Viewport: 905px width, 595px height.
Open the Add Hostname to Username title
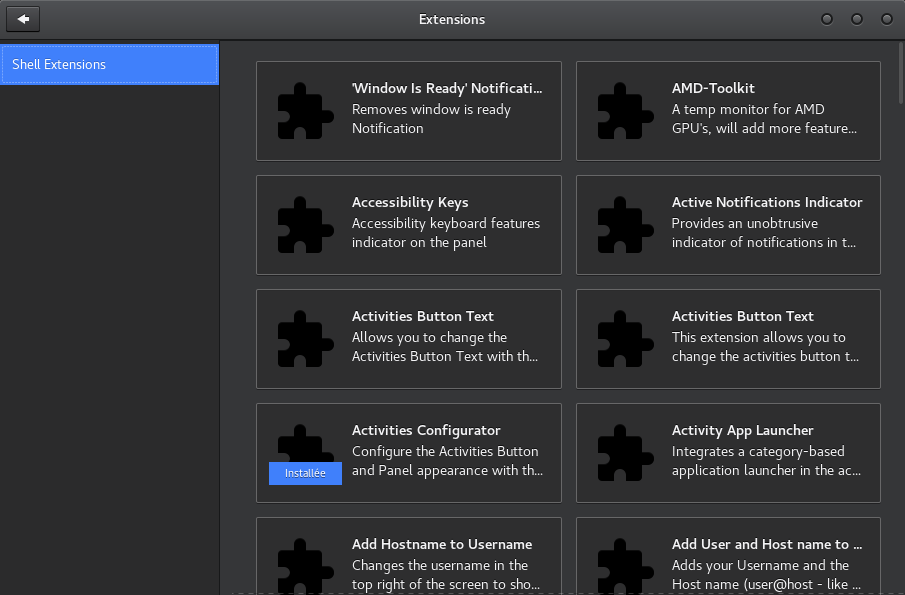click(x=441, y=544)
